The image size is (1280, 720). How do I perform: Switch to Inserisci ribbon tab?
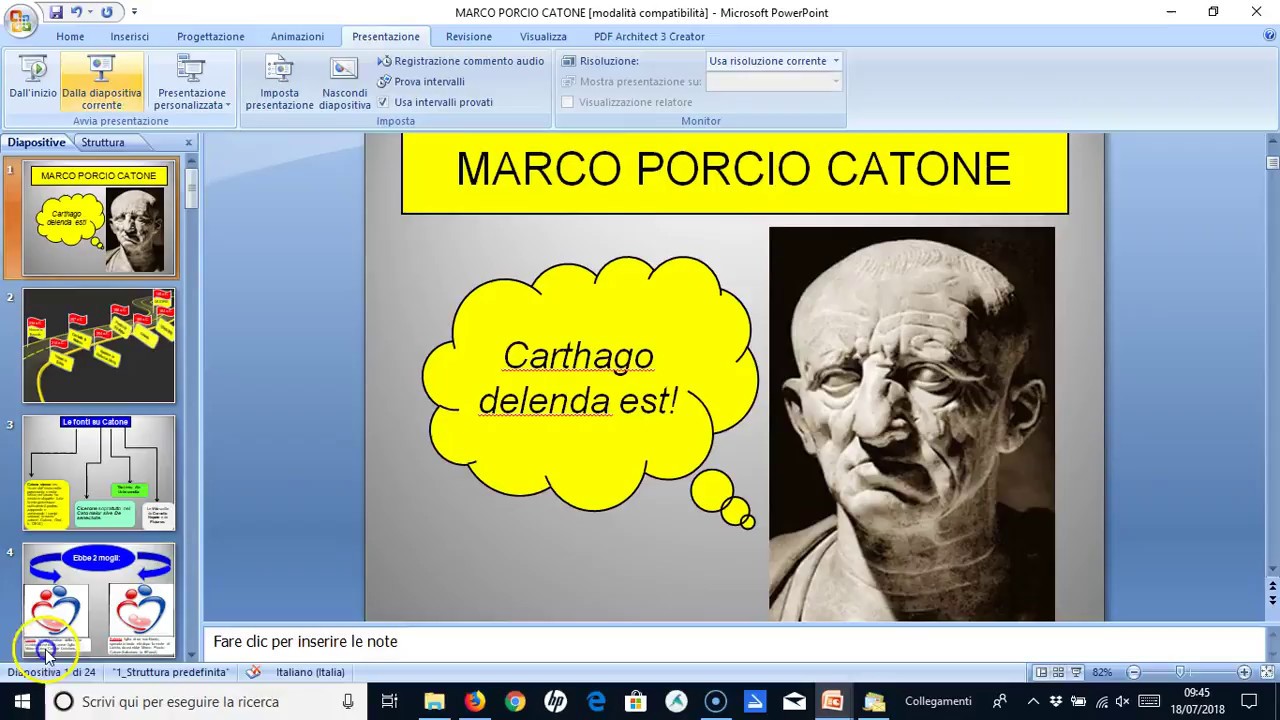click(130, 36)
